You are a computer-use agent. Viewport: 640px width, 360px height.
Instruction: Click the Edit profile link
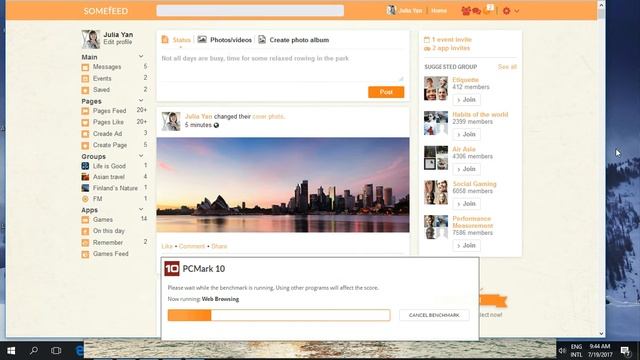[118, 42]
